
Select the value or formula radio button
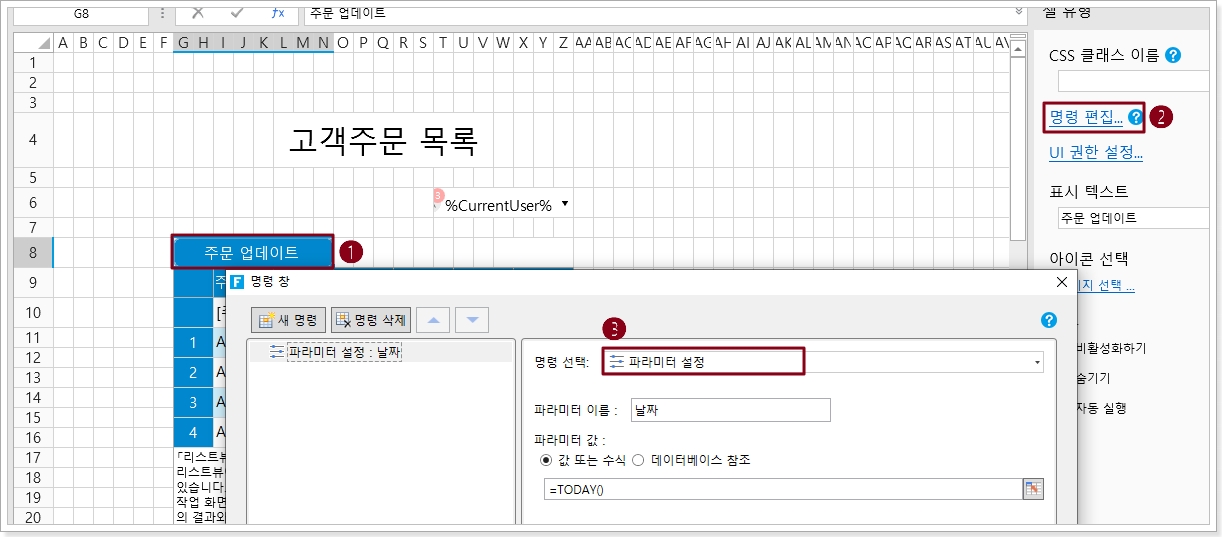545,460
